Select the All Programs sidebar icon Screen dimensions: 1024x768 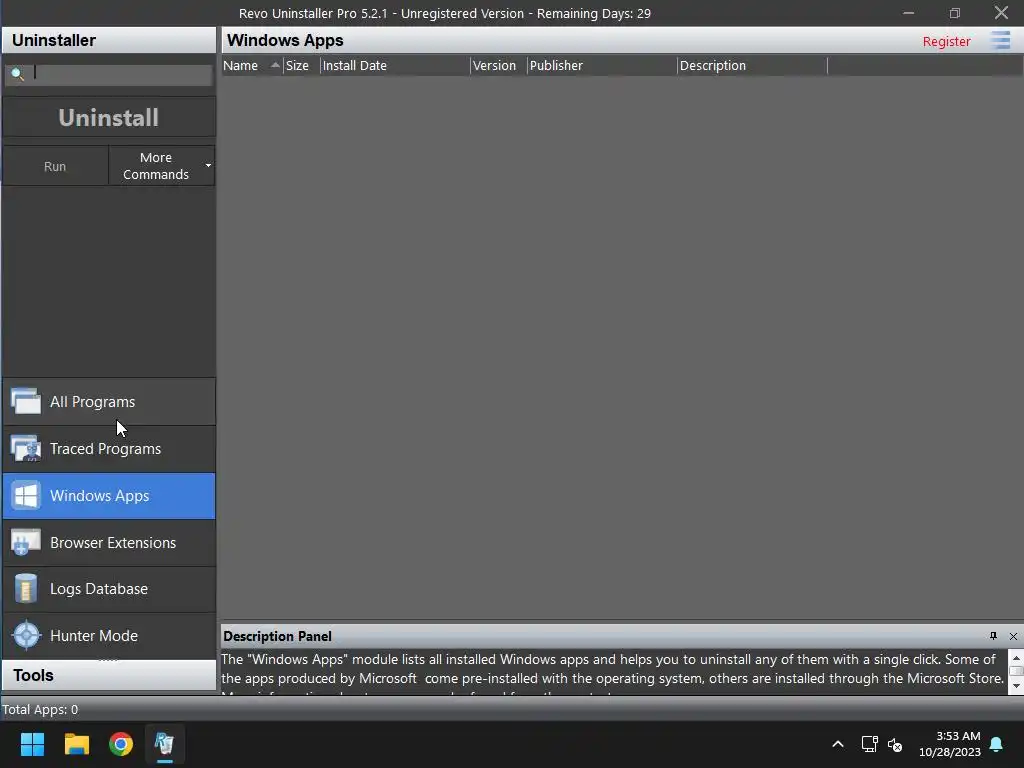point(26,402)
